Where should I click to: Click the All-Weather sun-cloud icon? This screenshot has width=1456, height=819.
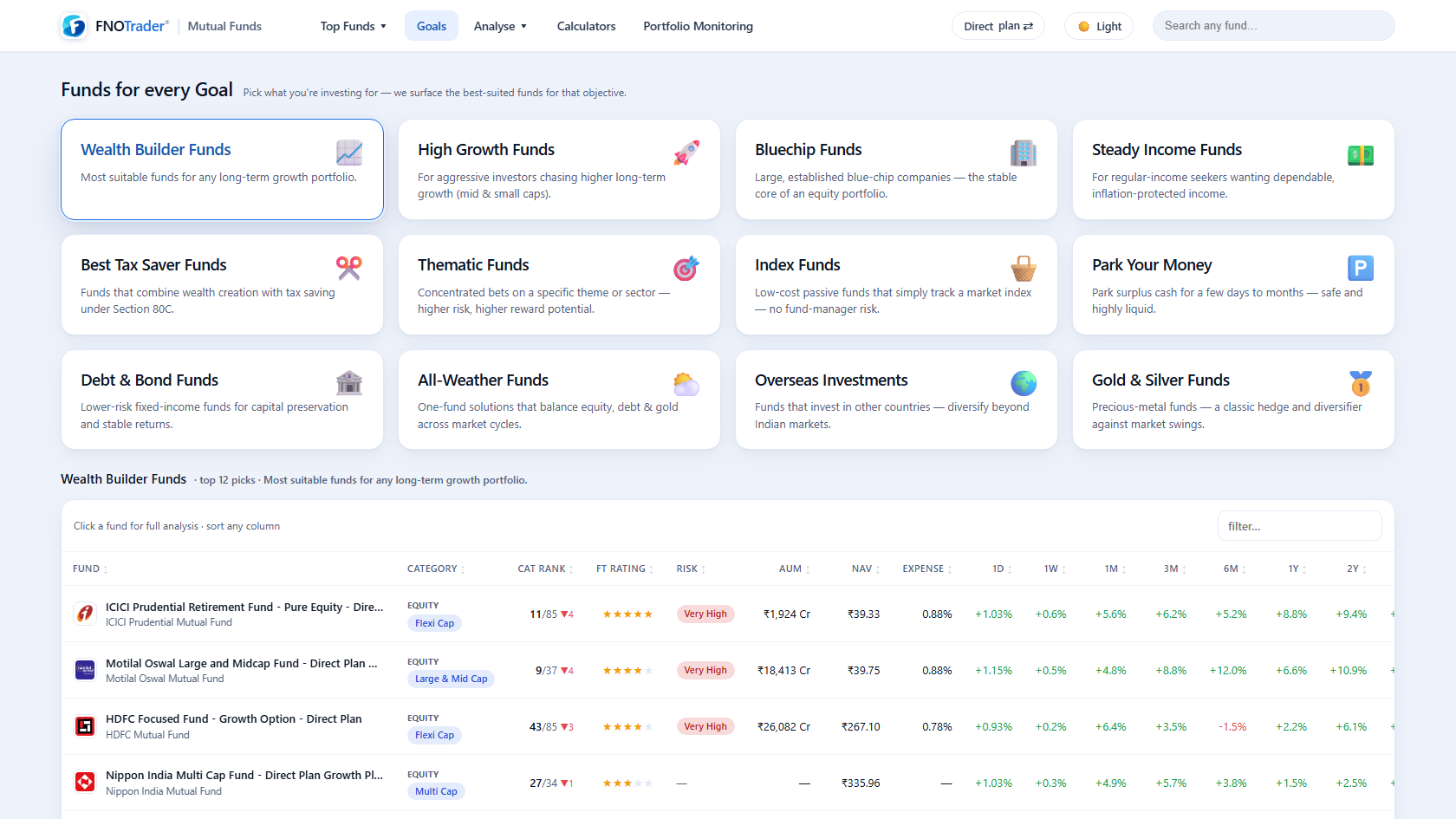coord(686,383)
